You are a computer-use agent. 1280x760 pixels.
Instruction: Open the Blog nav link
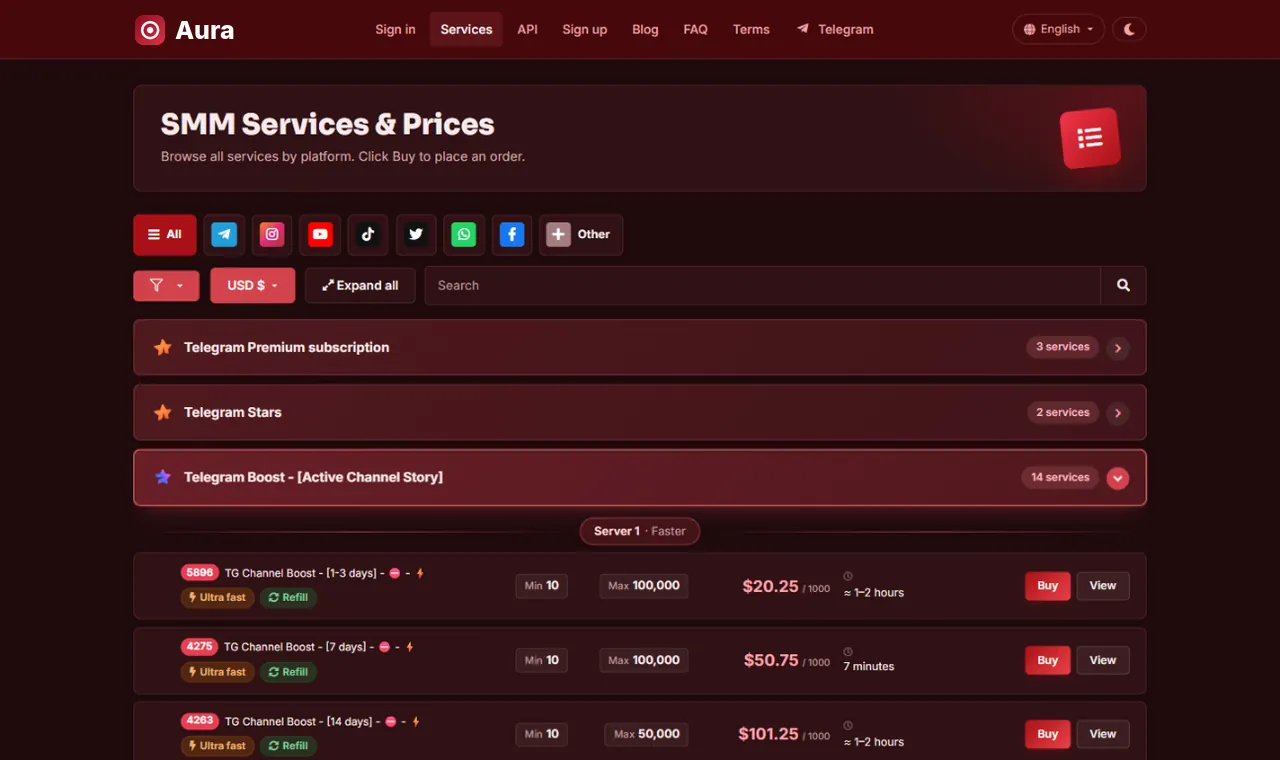(645, 29)
